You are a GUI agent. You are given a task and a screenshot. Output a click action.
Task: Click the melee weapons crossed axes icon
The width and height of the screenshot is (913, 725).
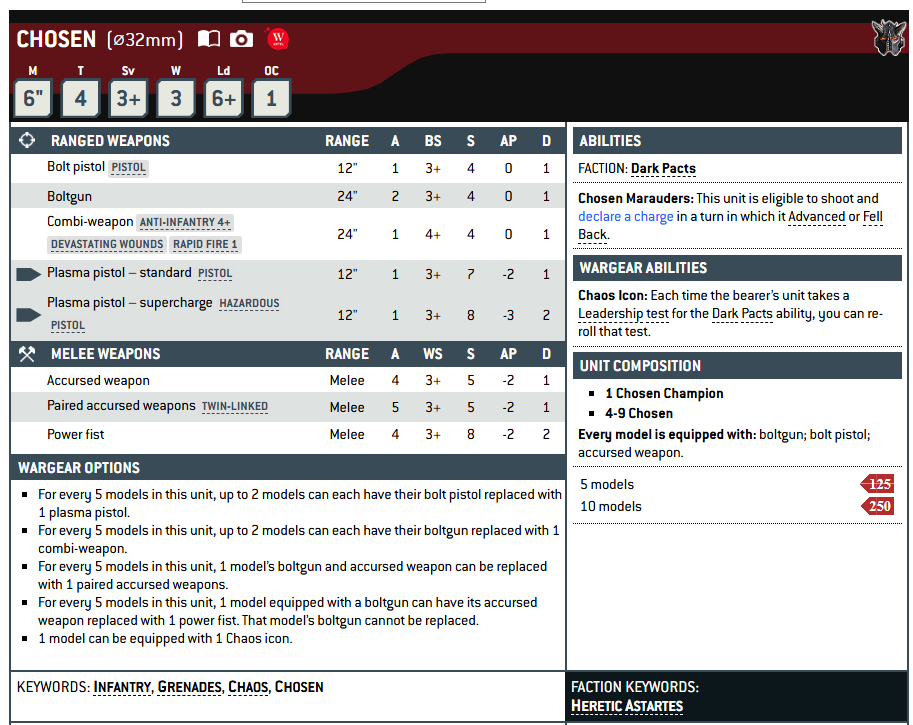point(27,353)
